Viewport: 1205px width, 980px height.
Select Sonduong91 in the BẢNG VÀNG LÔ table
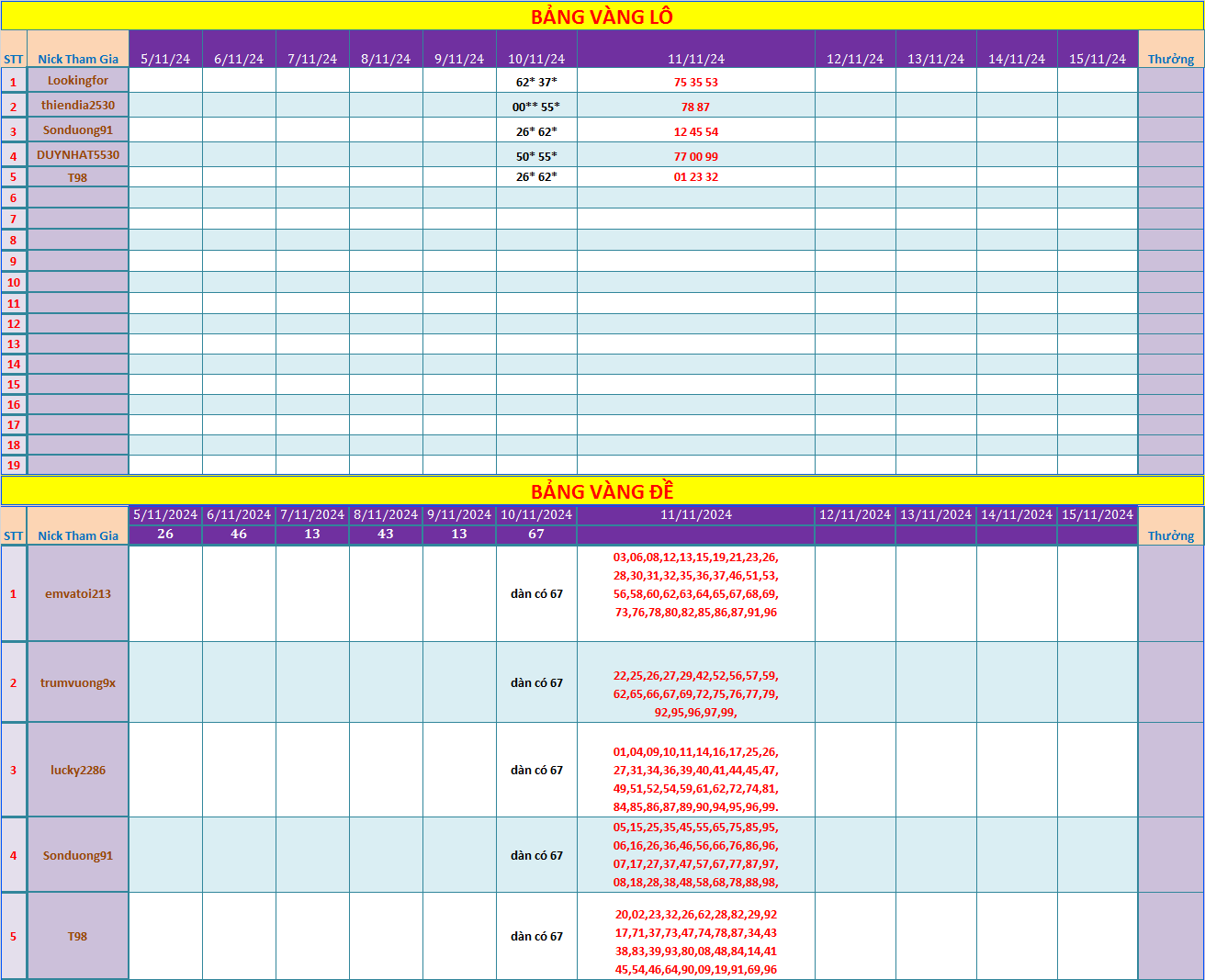point(78,130)
